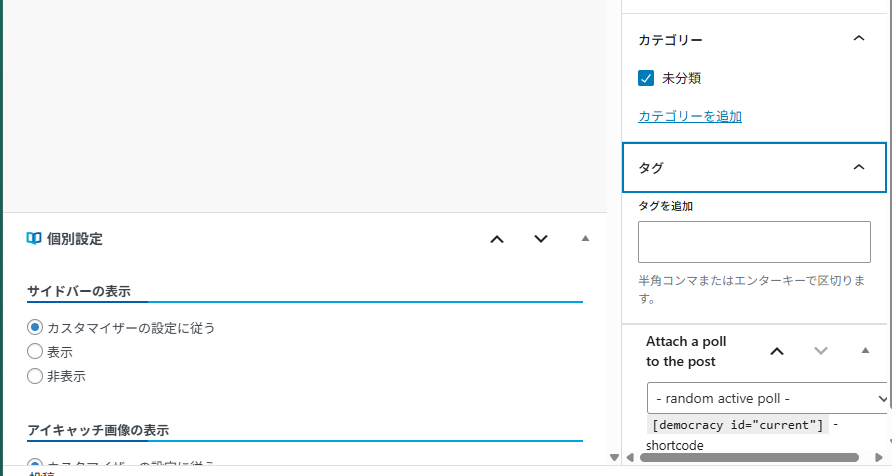This screenshot has width=892, height=476.
Task: Click horizontal scrollbar left arrow
Action: pos(630,457)
